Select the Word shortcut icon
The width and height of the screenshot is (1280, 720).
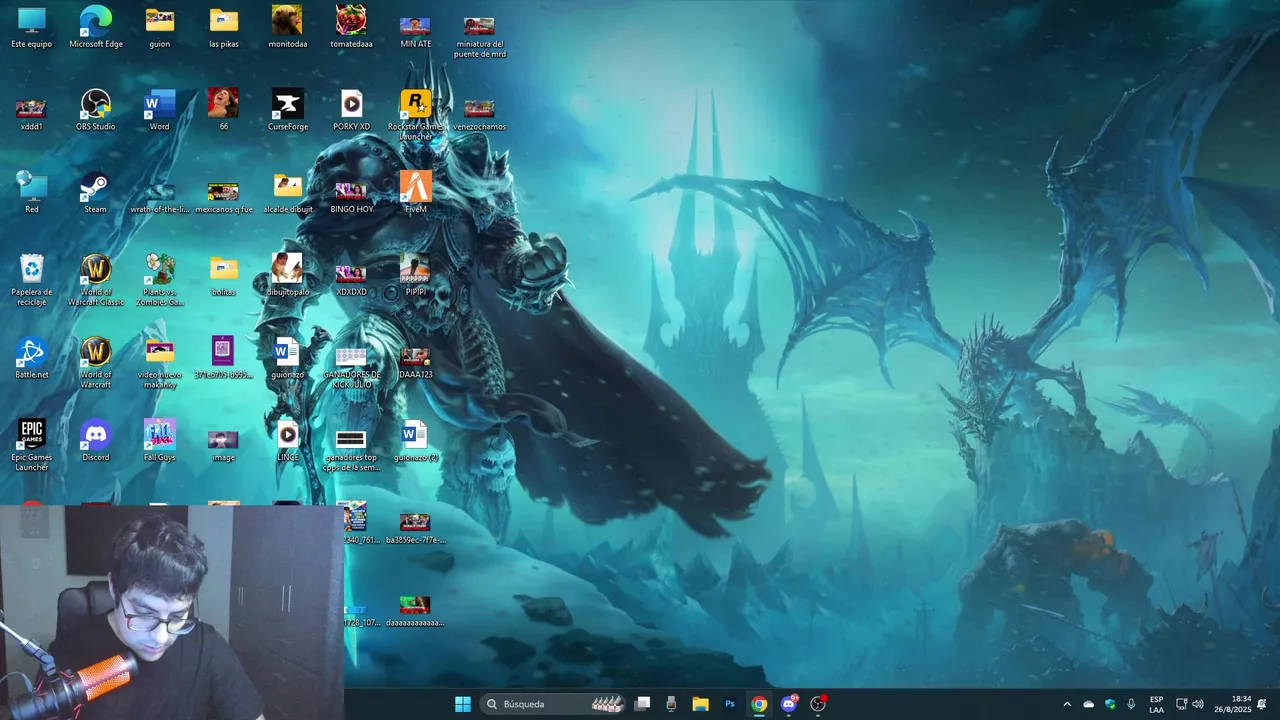click(x=160, y=110)
